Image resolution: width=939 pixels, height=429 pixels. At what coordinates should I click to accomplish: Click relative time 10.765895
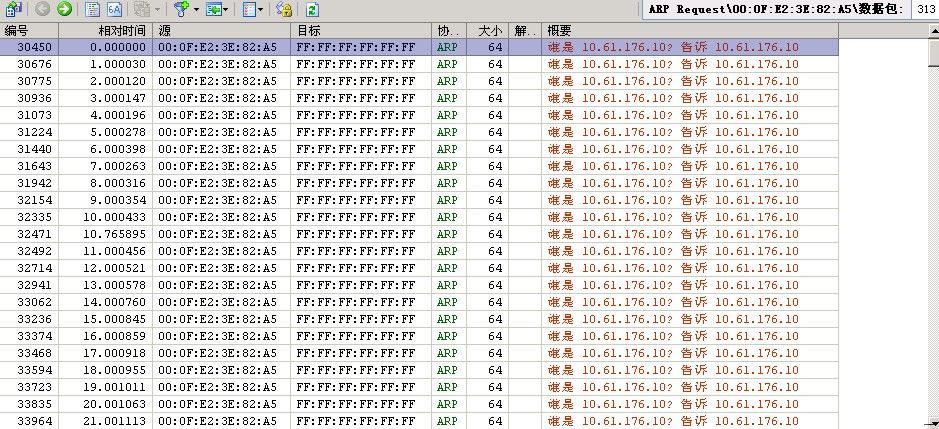click(x=114, y=234)
